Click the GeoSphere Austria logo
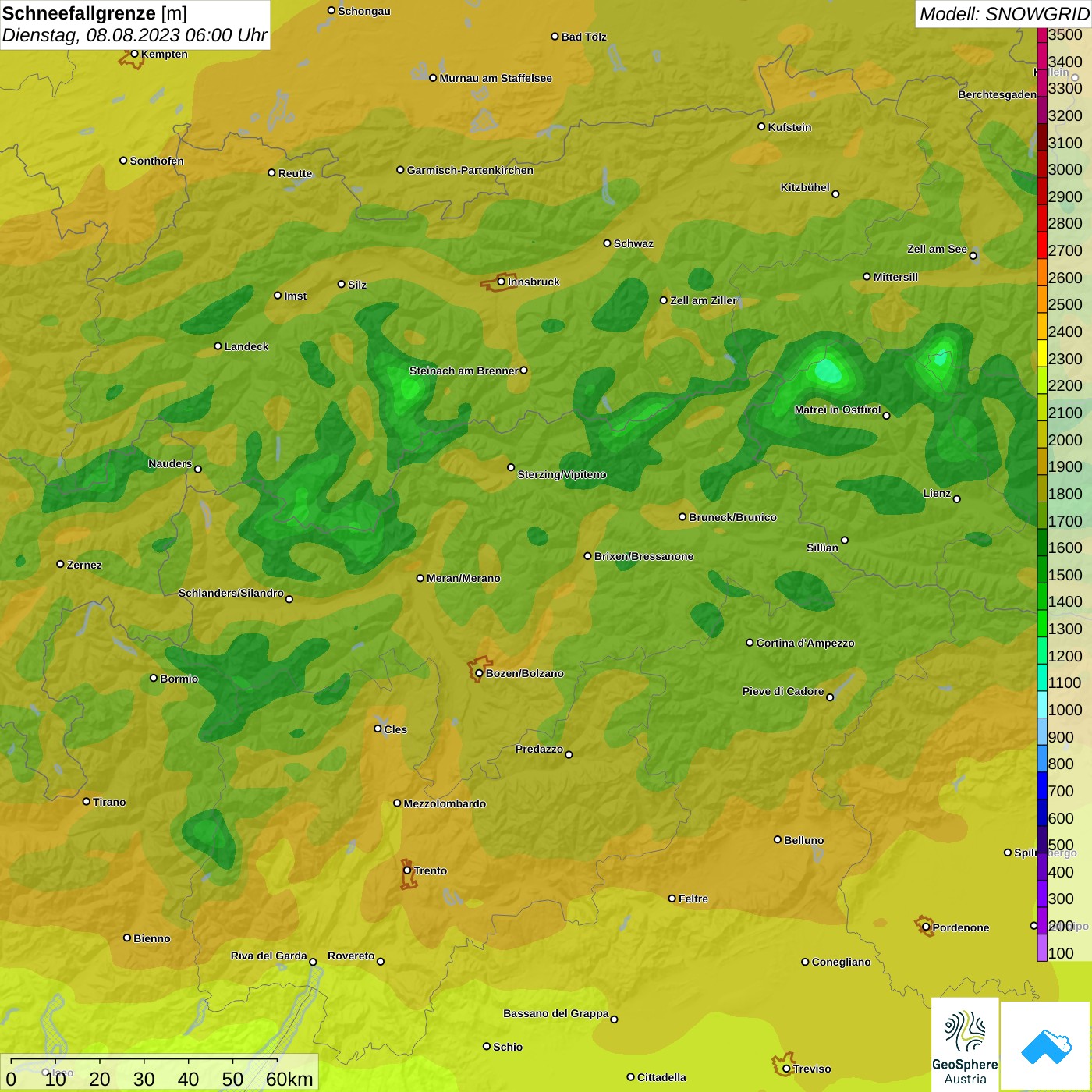The width and height of the screenshot is (1092, 1092). (965, 1044)
